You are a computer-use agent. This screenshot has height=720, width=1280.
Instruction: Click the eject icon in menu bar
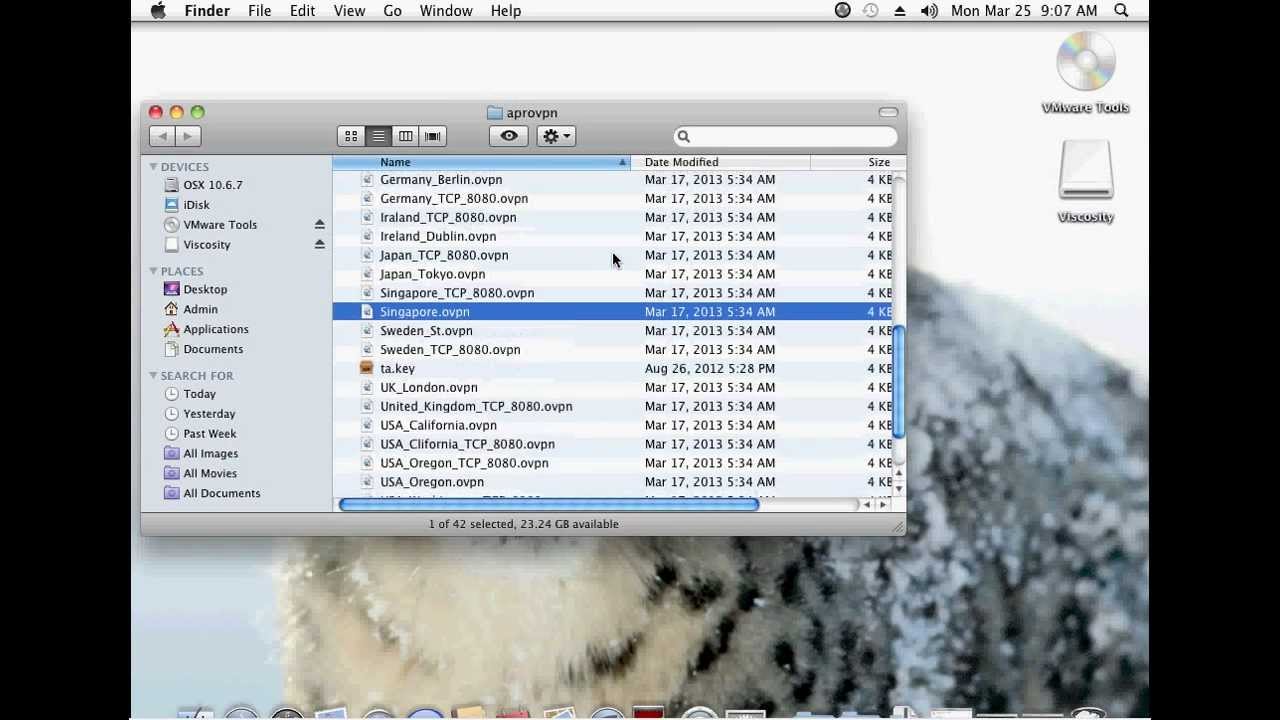coord(900,11)
